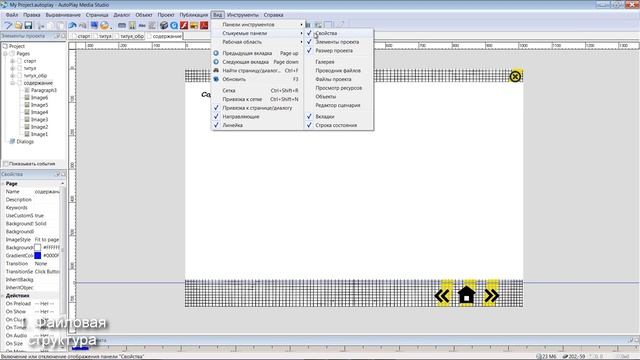Screen dimensions: 640x360
Task: Toggle Направляющие guides display
Action: click(257, 117)
